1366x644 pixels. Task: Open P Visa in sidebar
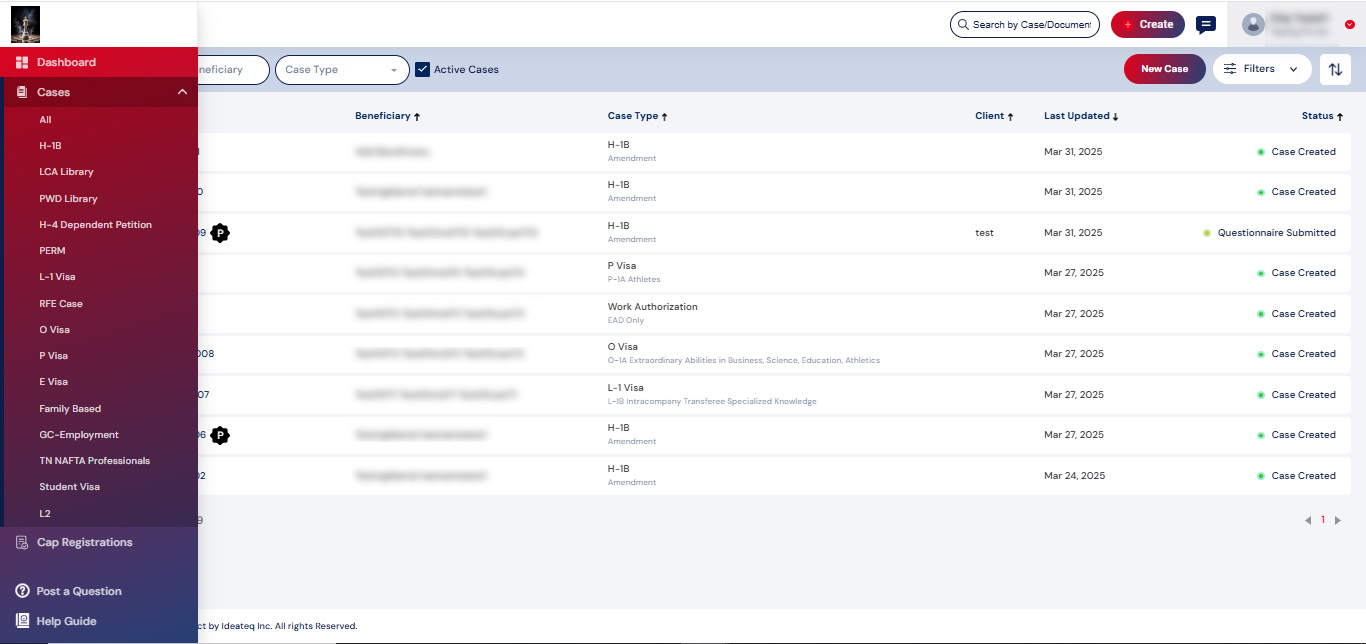coord(53,356)
